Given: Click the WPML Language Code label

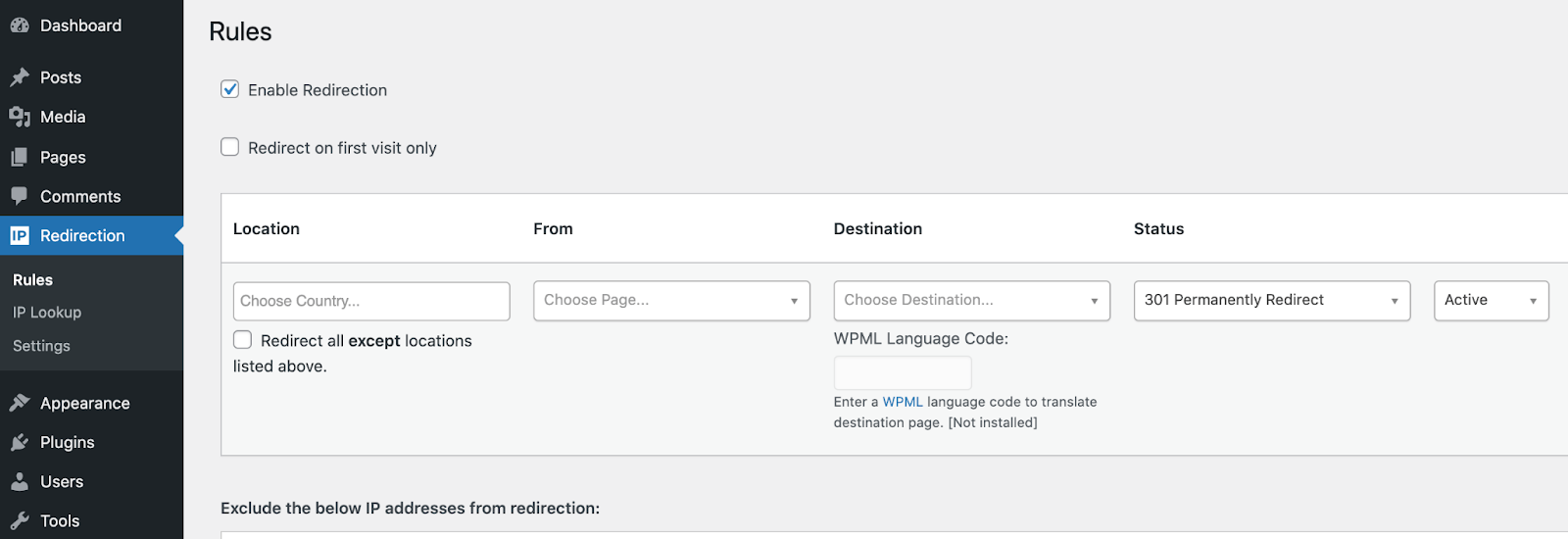Looking at the screenshot, I should tap(921, 338).
